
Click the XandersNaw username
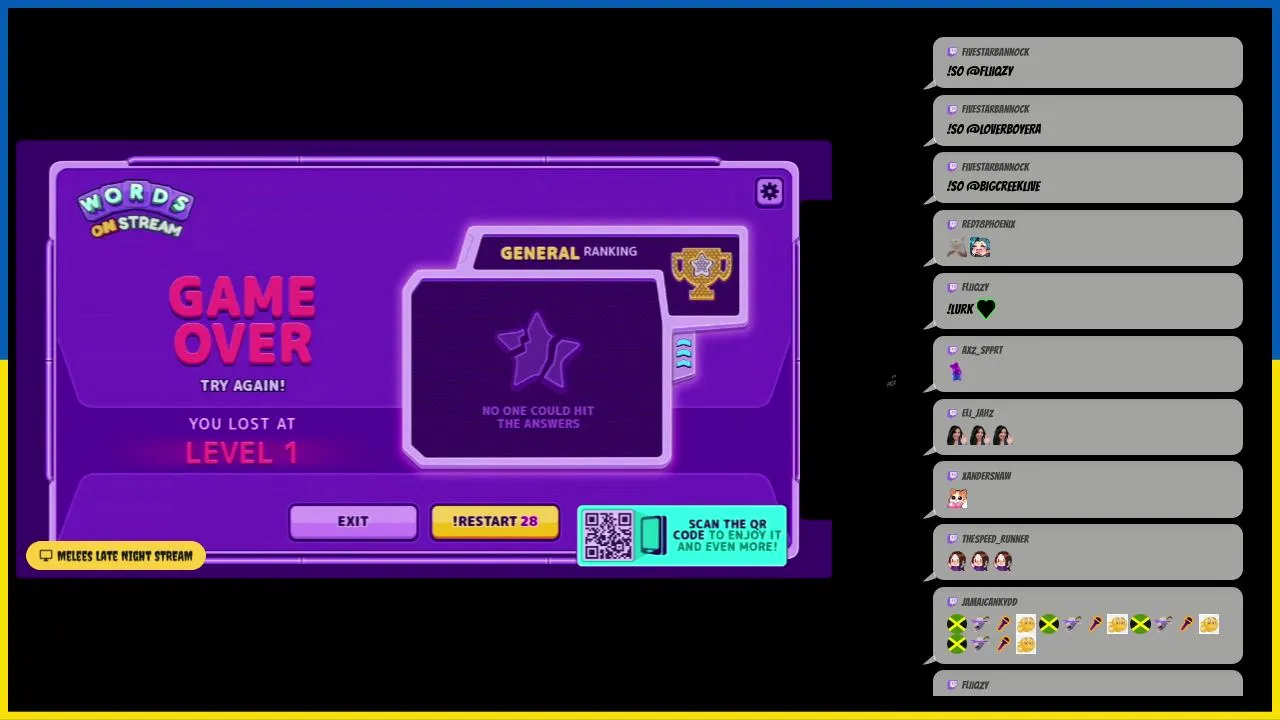coord(986,476)
